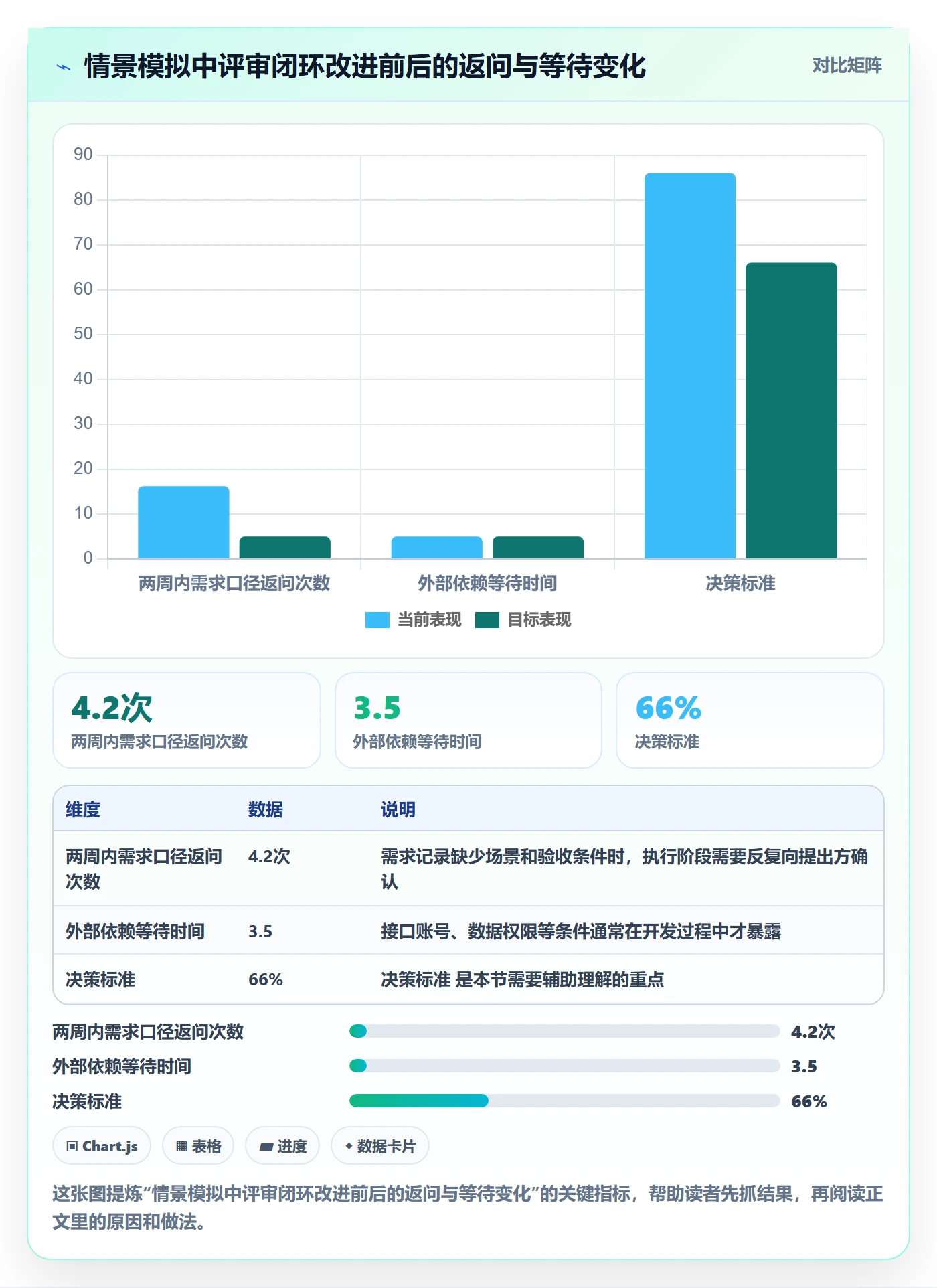Toggle the 当前表现 legend item
937x1288 pixels.
click(x=413, y=620)
